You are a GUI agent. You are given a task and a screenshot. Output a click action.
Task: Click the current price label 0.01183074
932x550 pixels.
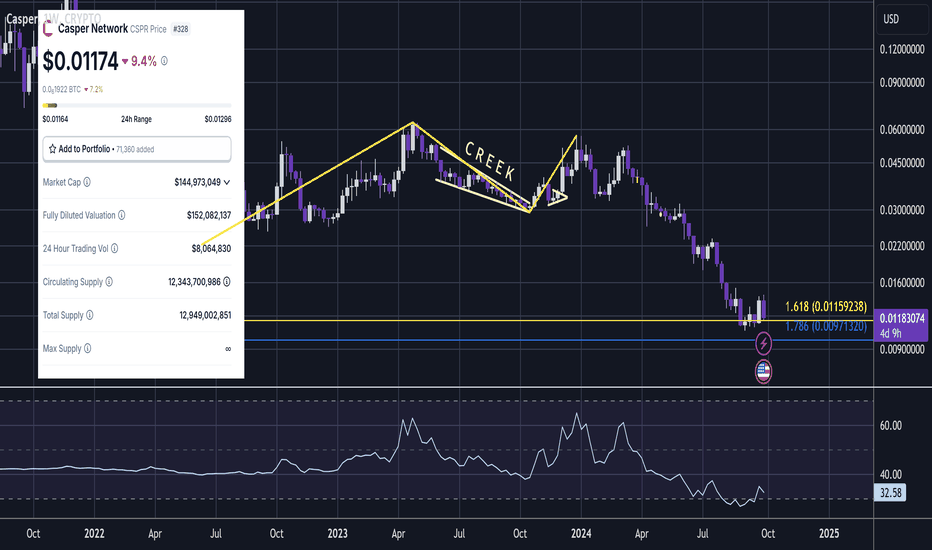click(902, 318)
